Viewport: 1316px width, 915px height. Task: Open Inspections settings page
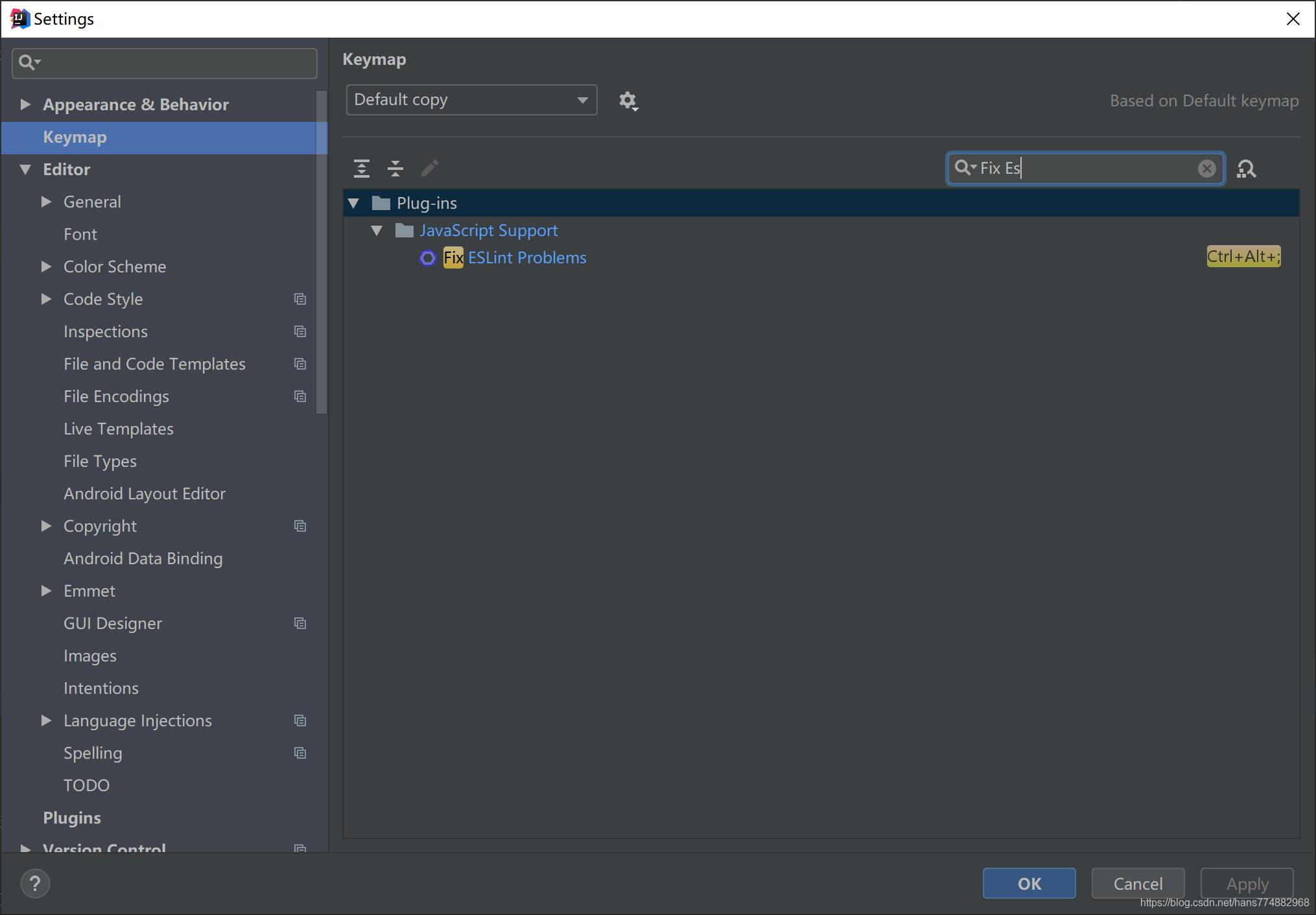pyautogui.click(x=106, y=331)
